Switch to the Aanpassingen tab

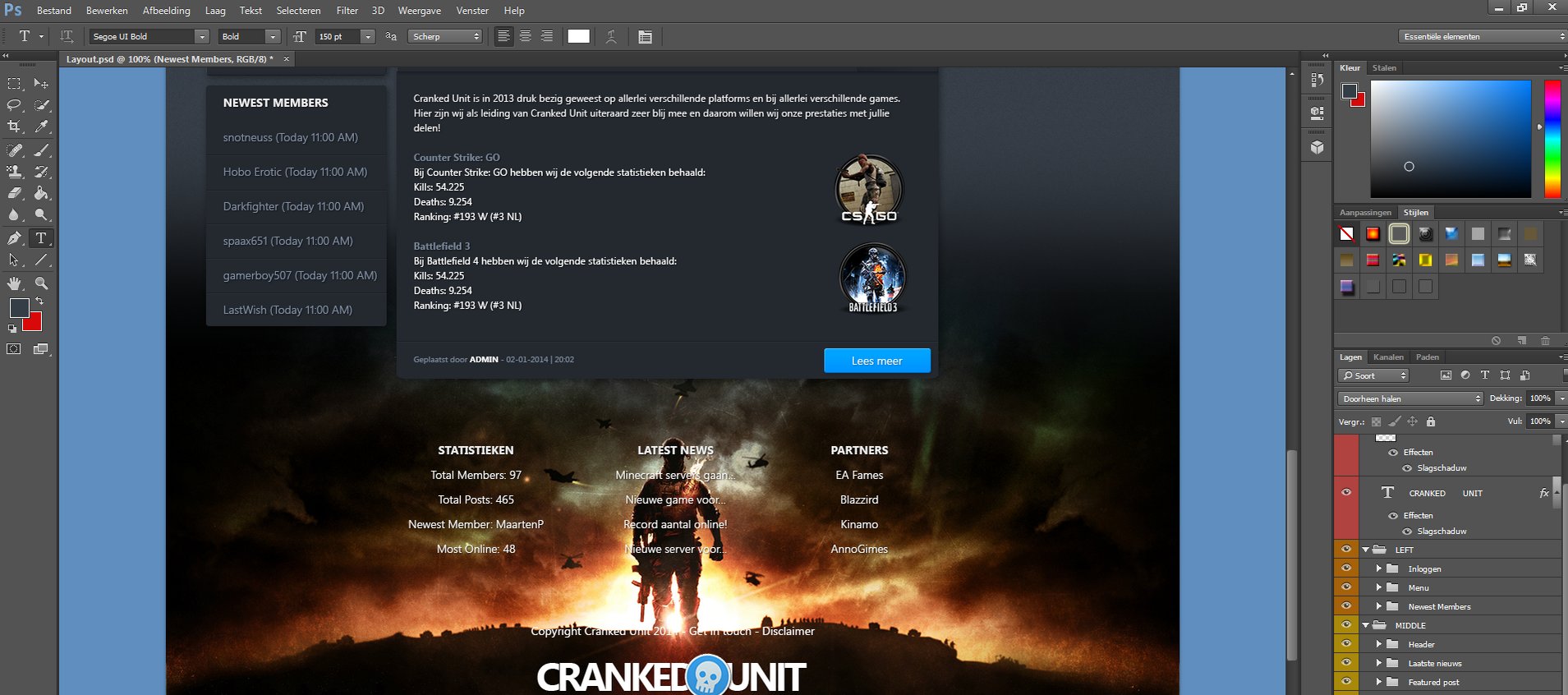click(1365, 213)
